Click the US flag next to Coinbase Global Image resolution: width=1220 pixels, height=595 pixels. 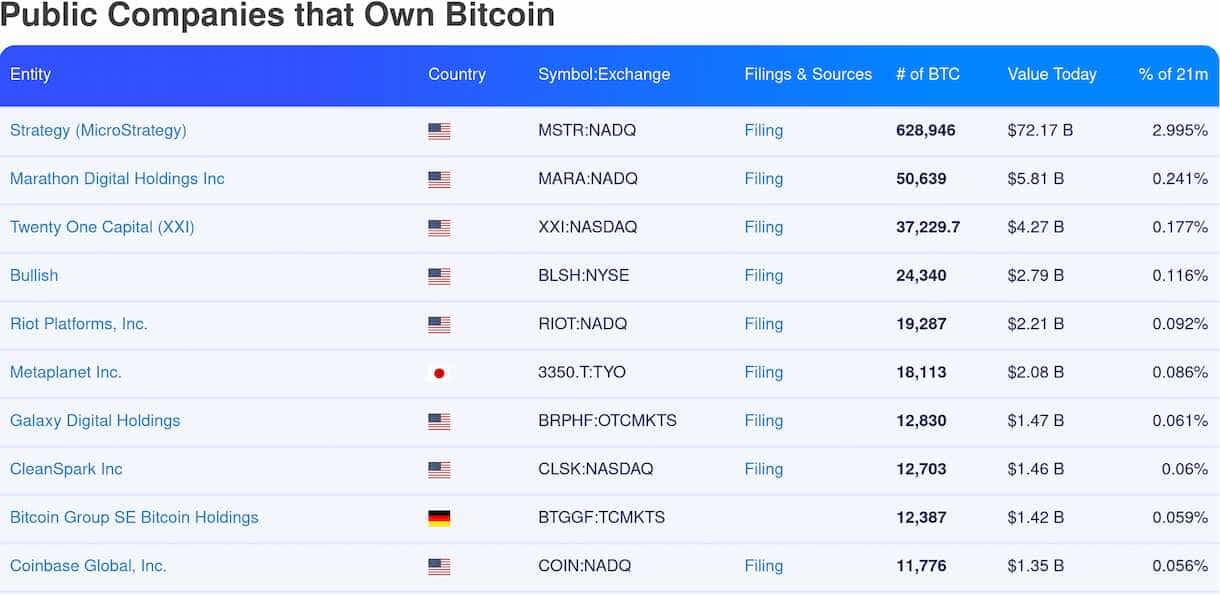click(439, 566)
